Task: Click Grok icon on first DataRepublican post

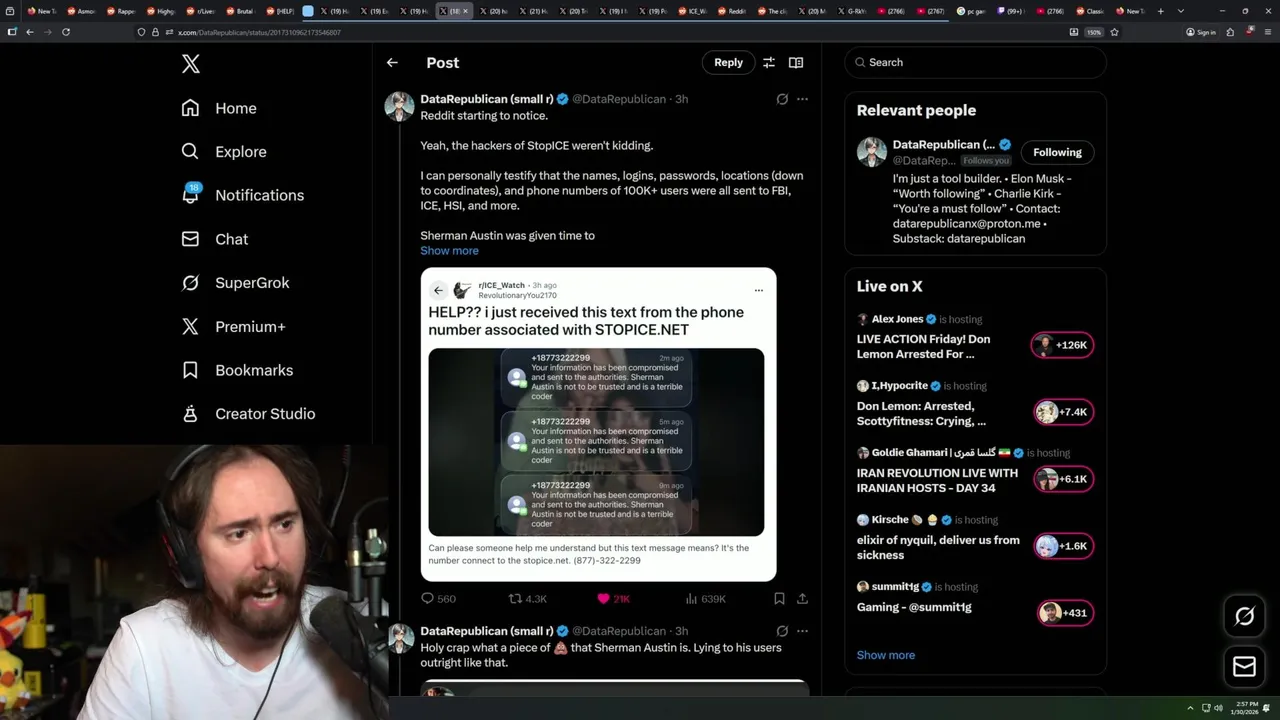Action: coord(782,99)
